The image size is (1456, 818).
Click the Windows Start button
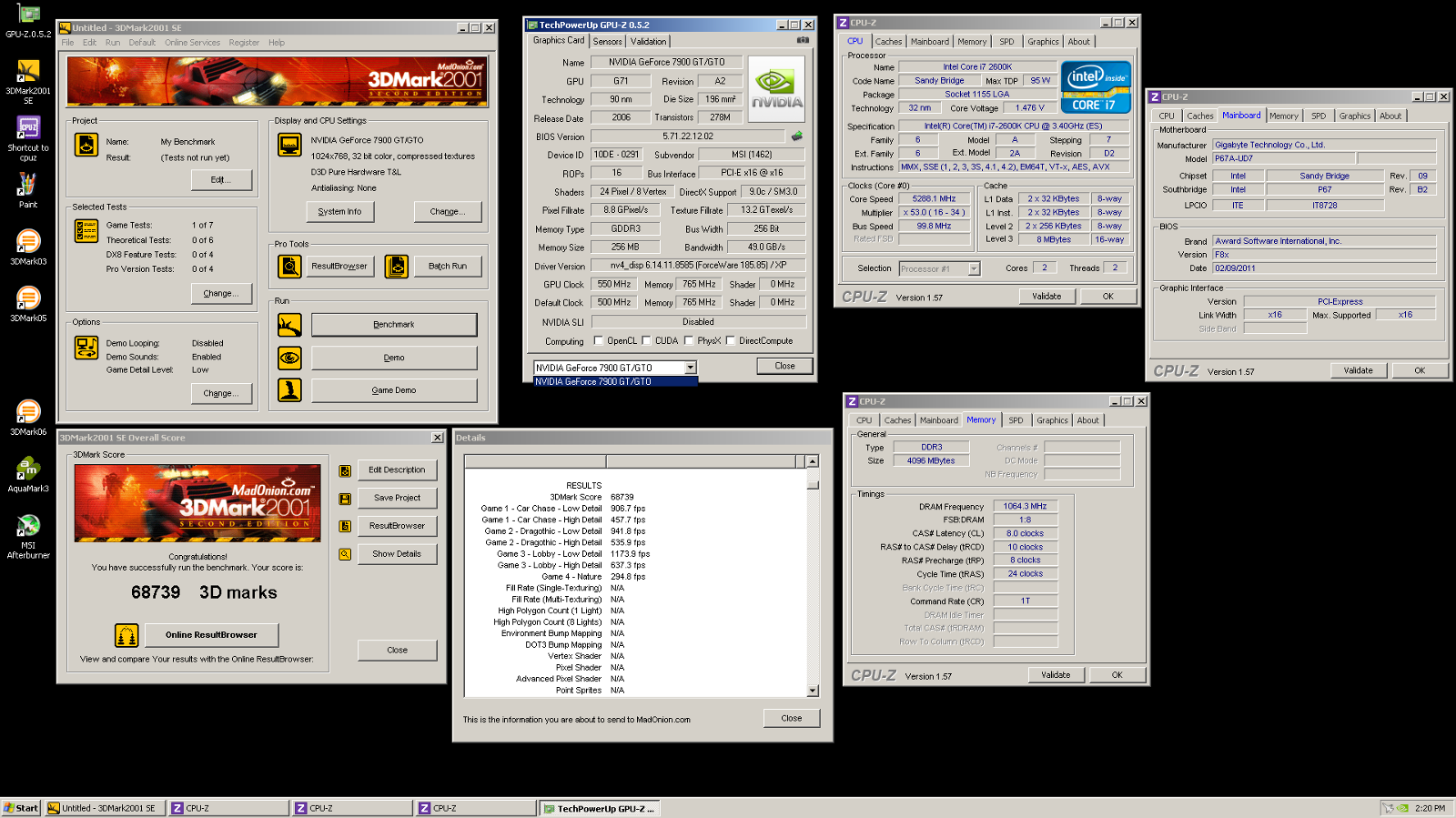coord(21,808)
